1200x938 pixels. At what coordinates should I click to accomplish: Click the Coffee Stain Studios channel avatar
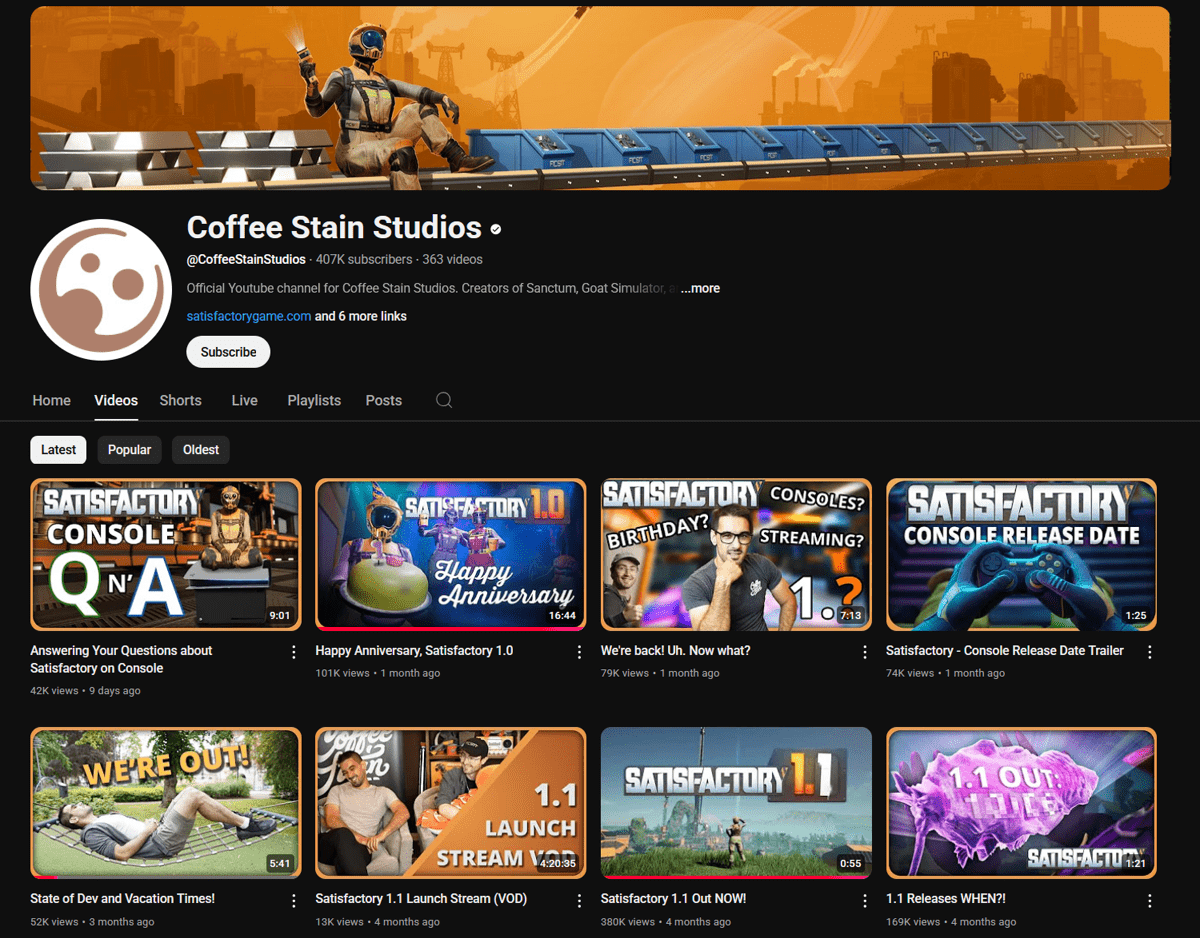[101, 290]
